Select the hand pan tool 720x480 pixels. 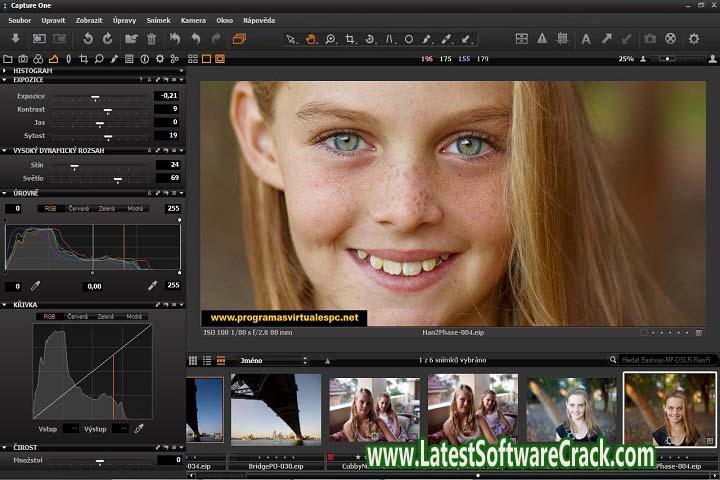pyautogui.click(x=311, y=39)
